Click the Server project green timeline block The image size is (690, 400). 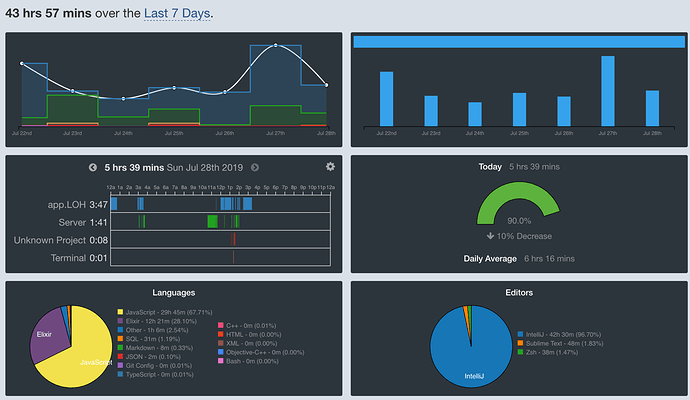(x=213, y=221)
